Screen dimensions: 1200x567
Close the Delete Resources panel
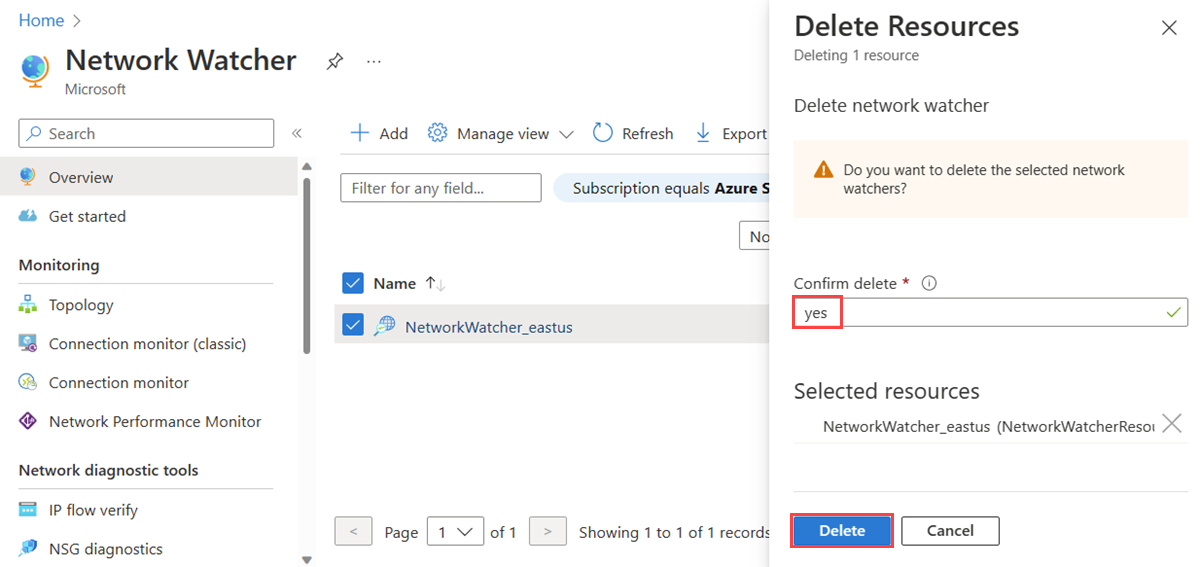[1169, 28]
